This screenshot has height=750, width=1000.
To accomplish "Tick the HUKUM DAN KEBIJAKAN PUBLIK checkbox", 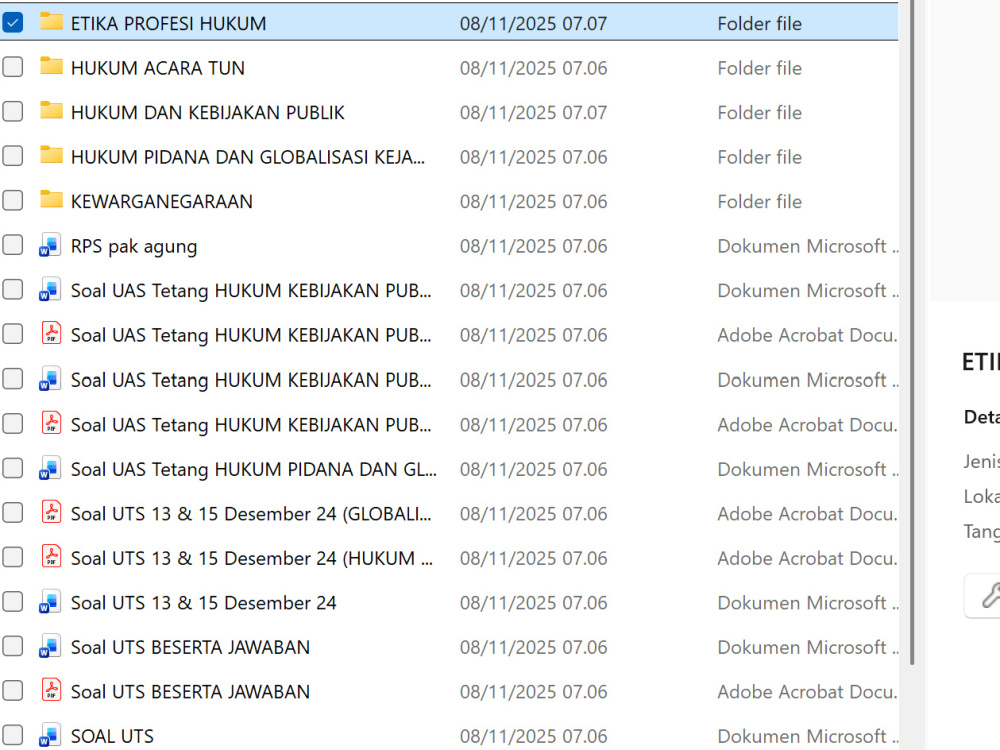I will tap(13, 112).
